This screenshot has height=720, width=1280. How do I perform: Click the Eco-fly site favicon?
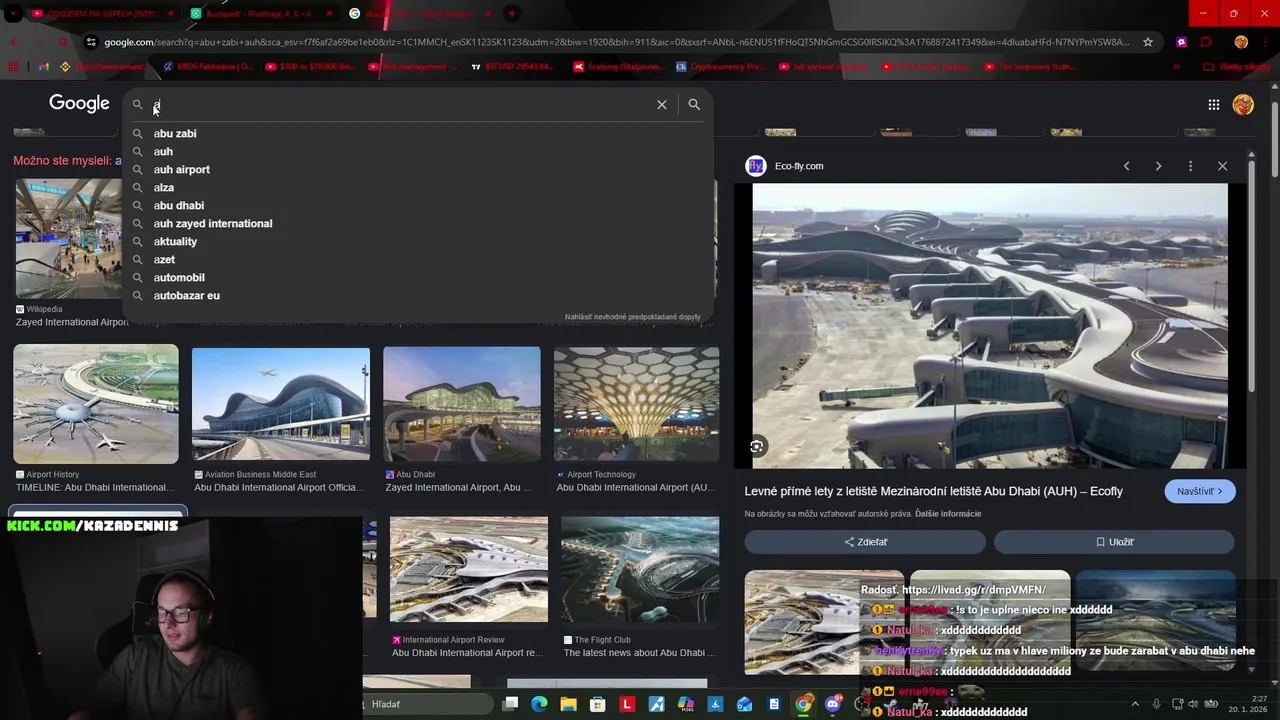coord(756,166)
